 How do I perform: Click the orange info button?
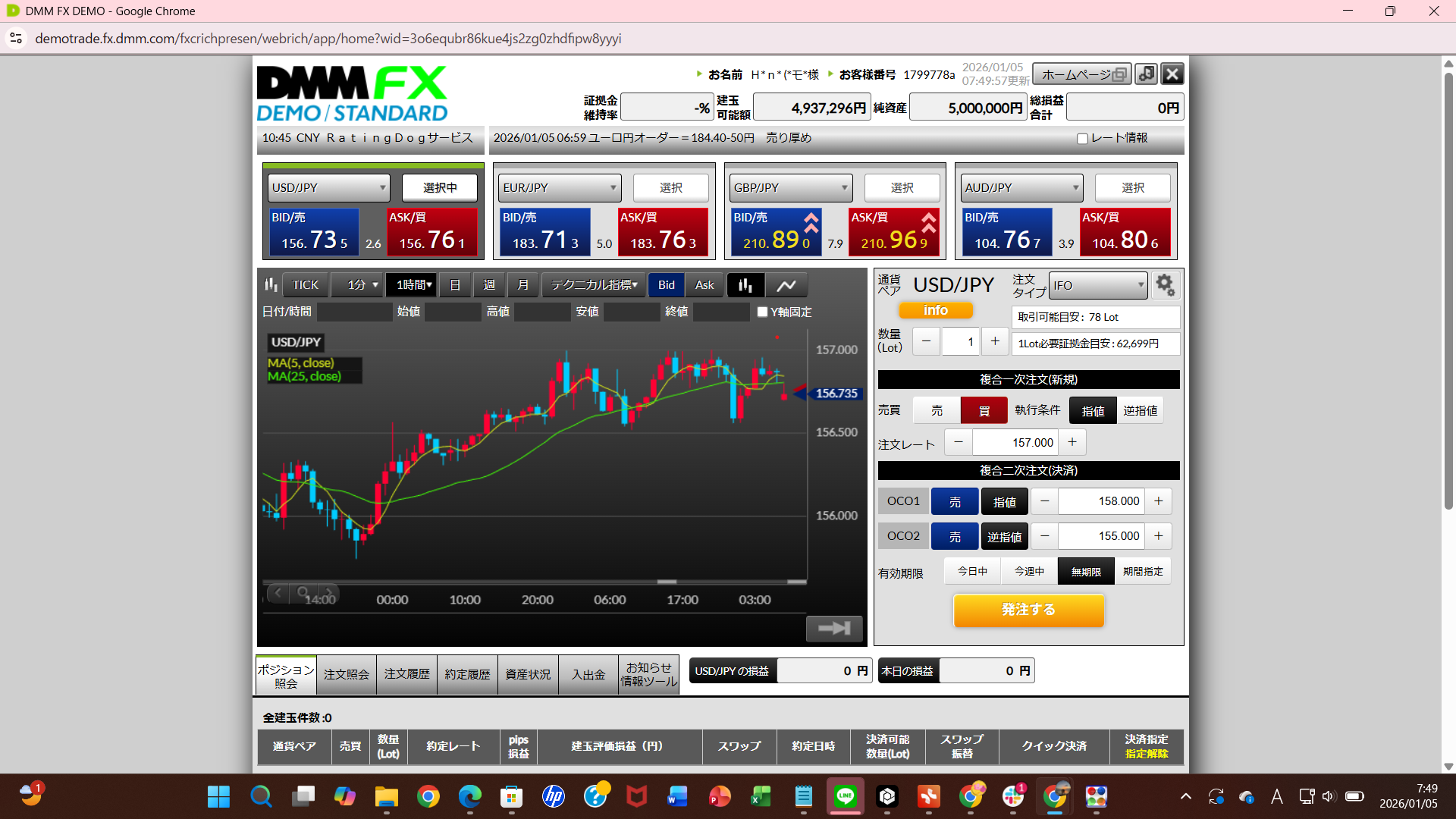click(x=936, y=310)
